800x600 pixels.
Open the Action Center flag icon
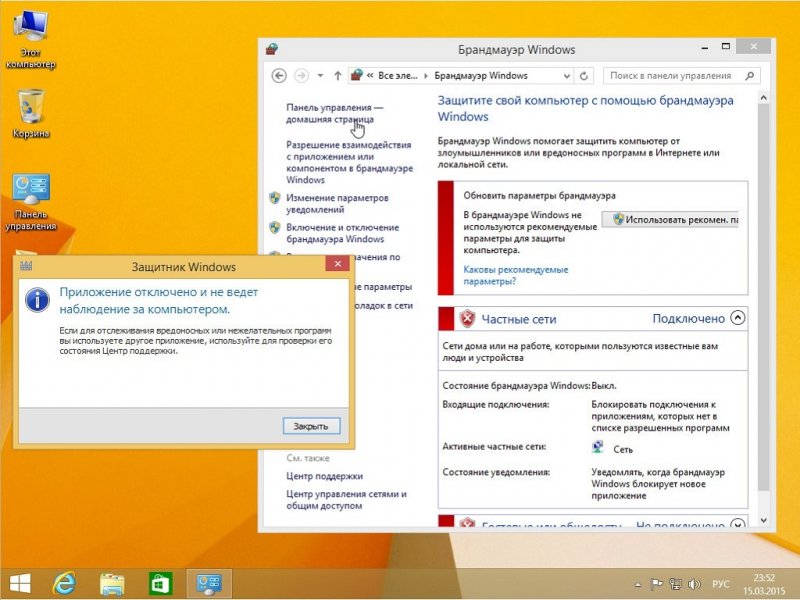(x=657, y=584)
